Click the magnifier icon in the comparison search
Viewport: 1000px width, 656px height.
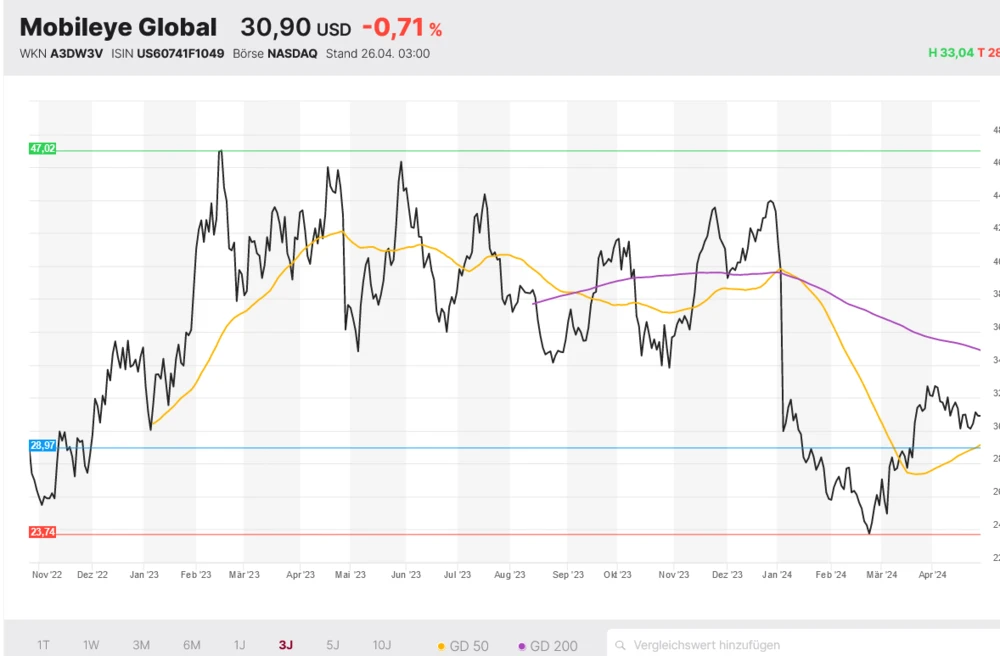click(x=621, y=645)
